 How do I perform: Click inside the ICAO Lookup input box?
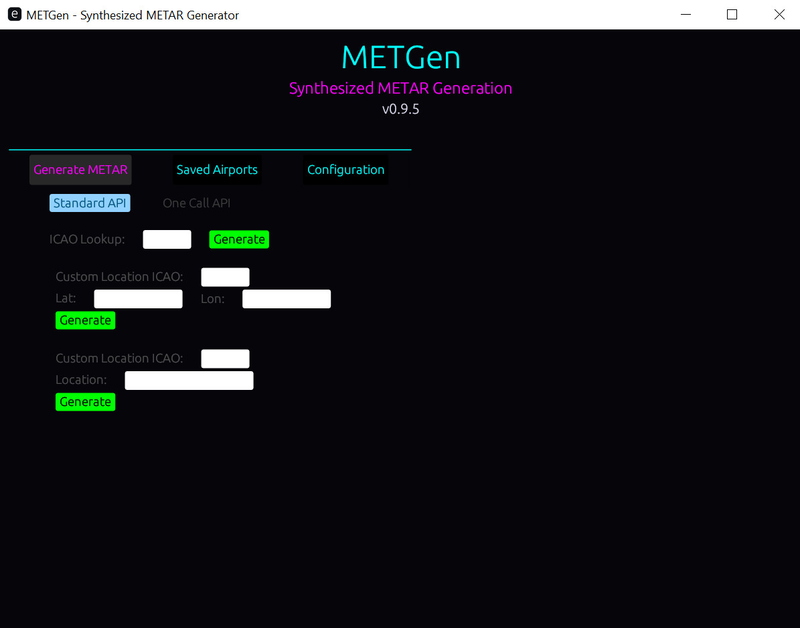point(164,239)
